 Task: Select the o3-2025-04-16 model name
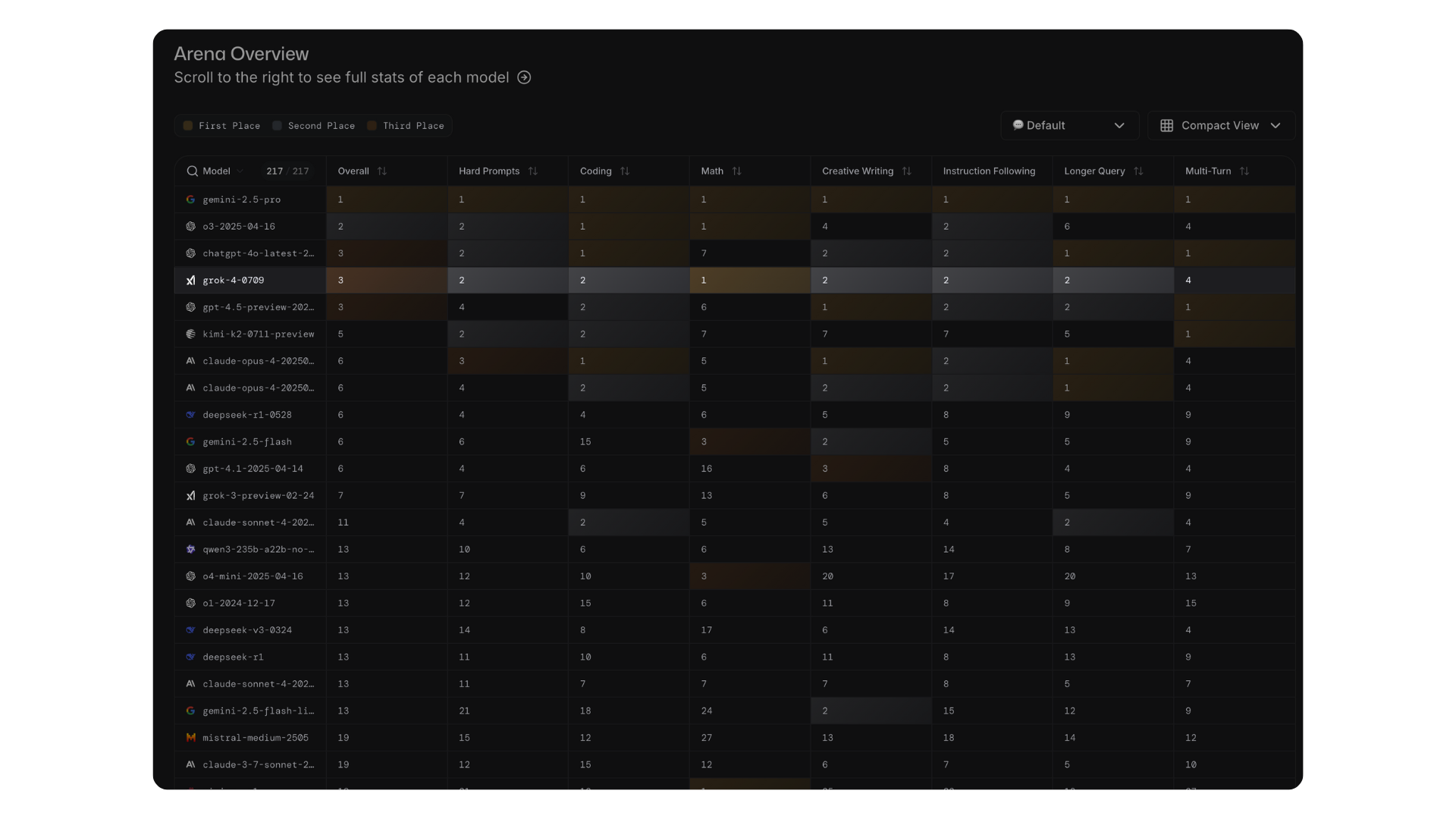[239, 227]
